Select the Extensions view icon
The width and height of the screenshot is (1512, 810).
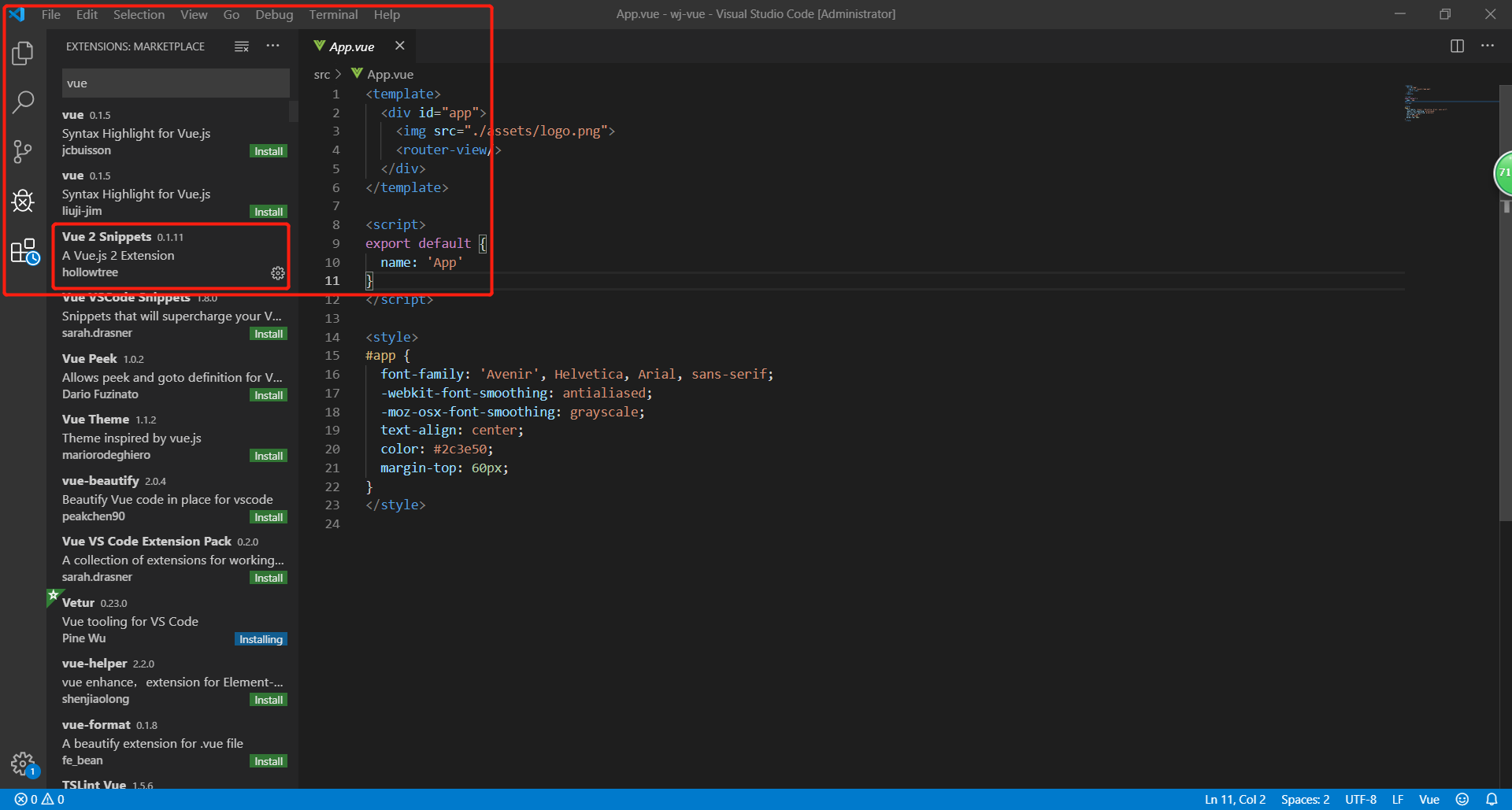click(x=24, y=252)
